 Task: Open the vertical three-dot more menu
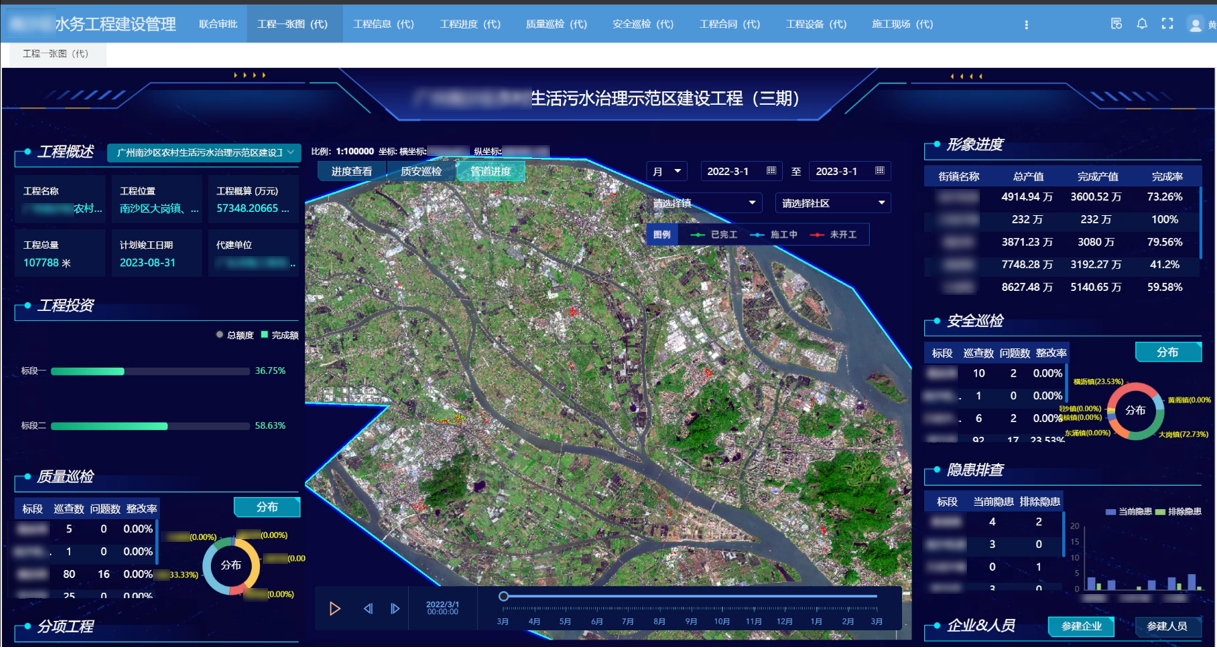(x=1026, y=24)
